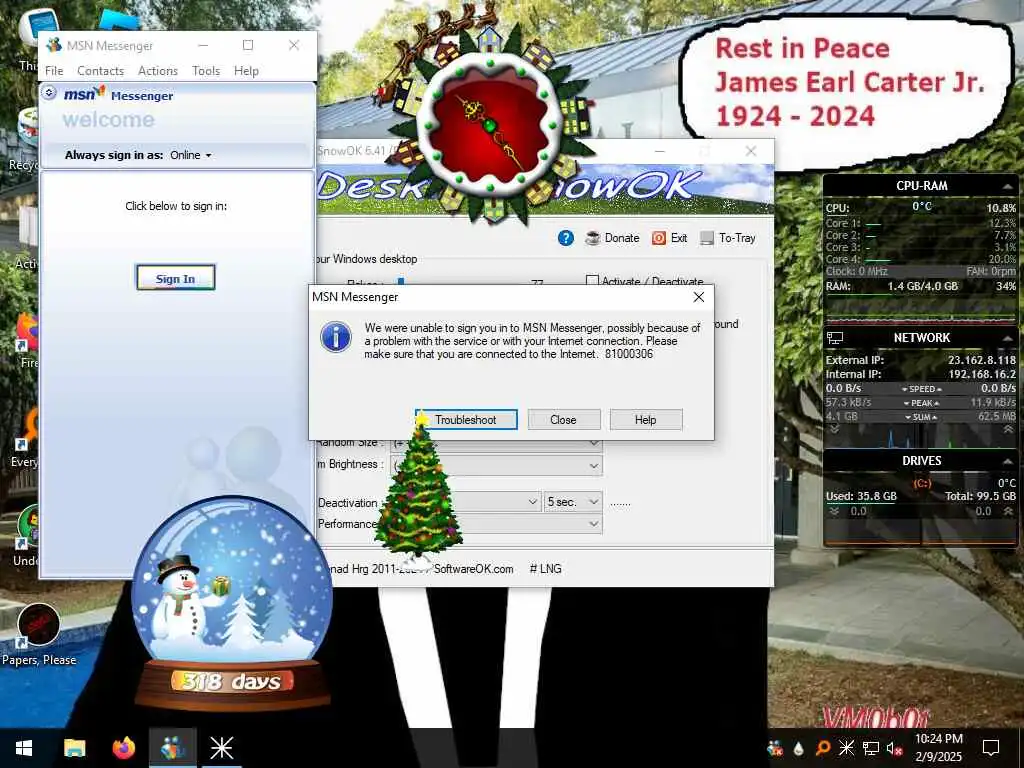Switch to DesktopSnowOK snowflake taskbar button
The height and width of the screenshot is (768, 1024).
pos(221,748)
